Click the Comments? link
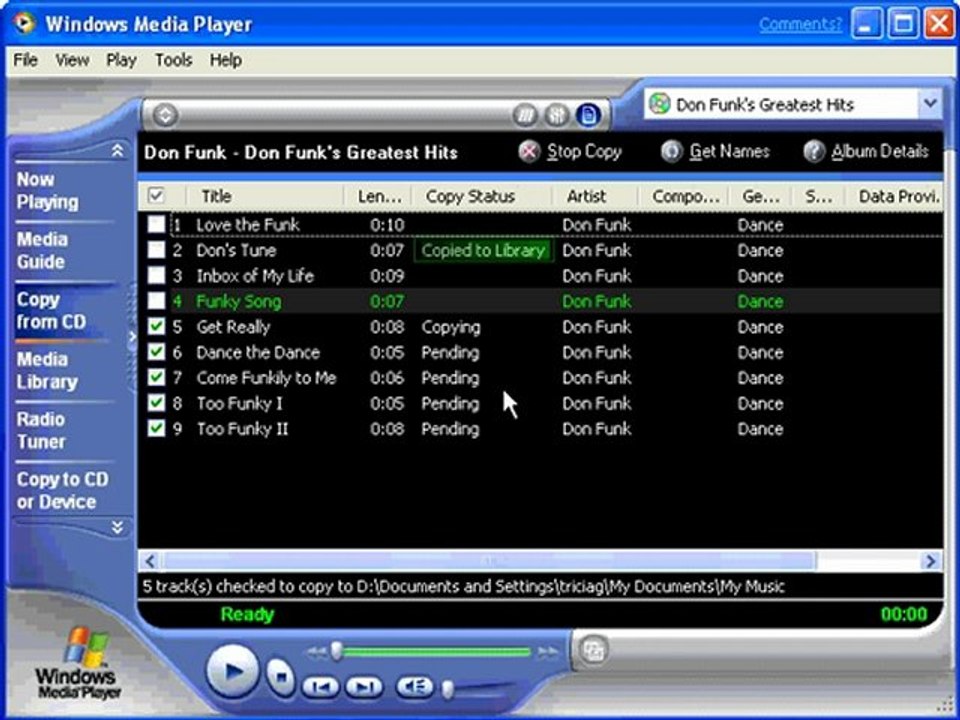 click(800, 24)
